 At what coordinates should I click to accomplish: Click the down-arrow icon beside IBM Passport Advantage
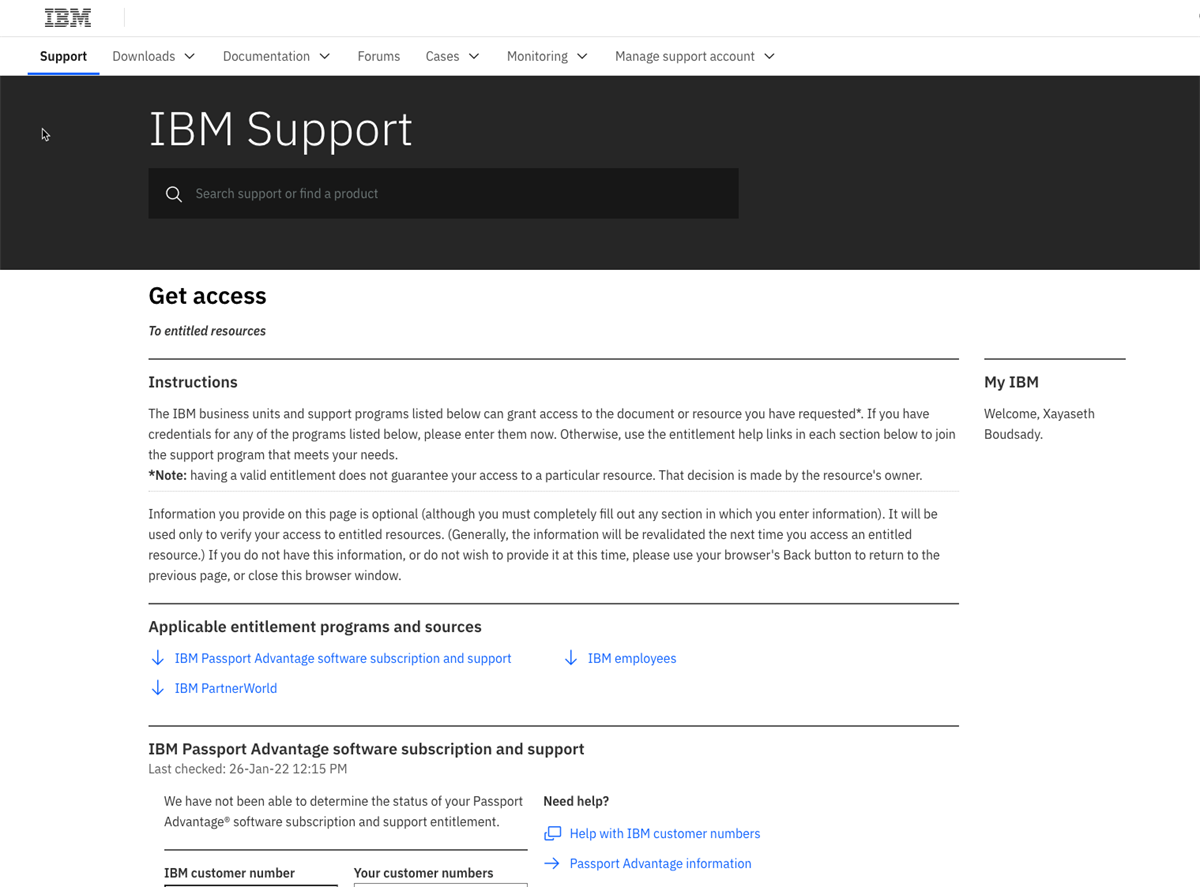[157, 657]
